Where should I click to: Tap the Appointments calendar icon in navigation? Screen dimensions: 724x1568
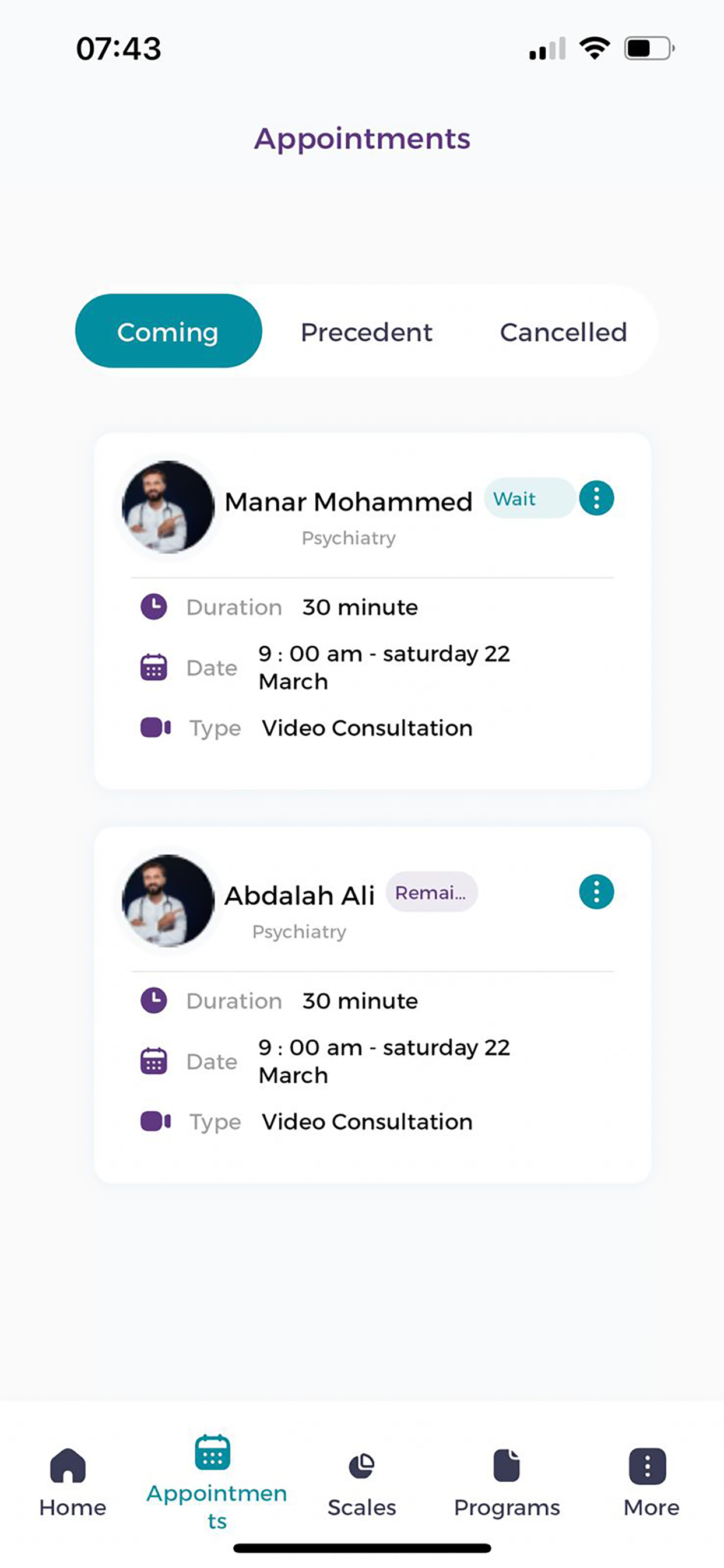click(212, 1452)
